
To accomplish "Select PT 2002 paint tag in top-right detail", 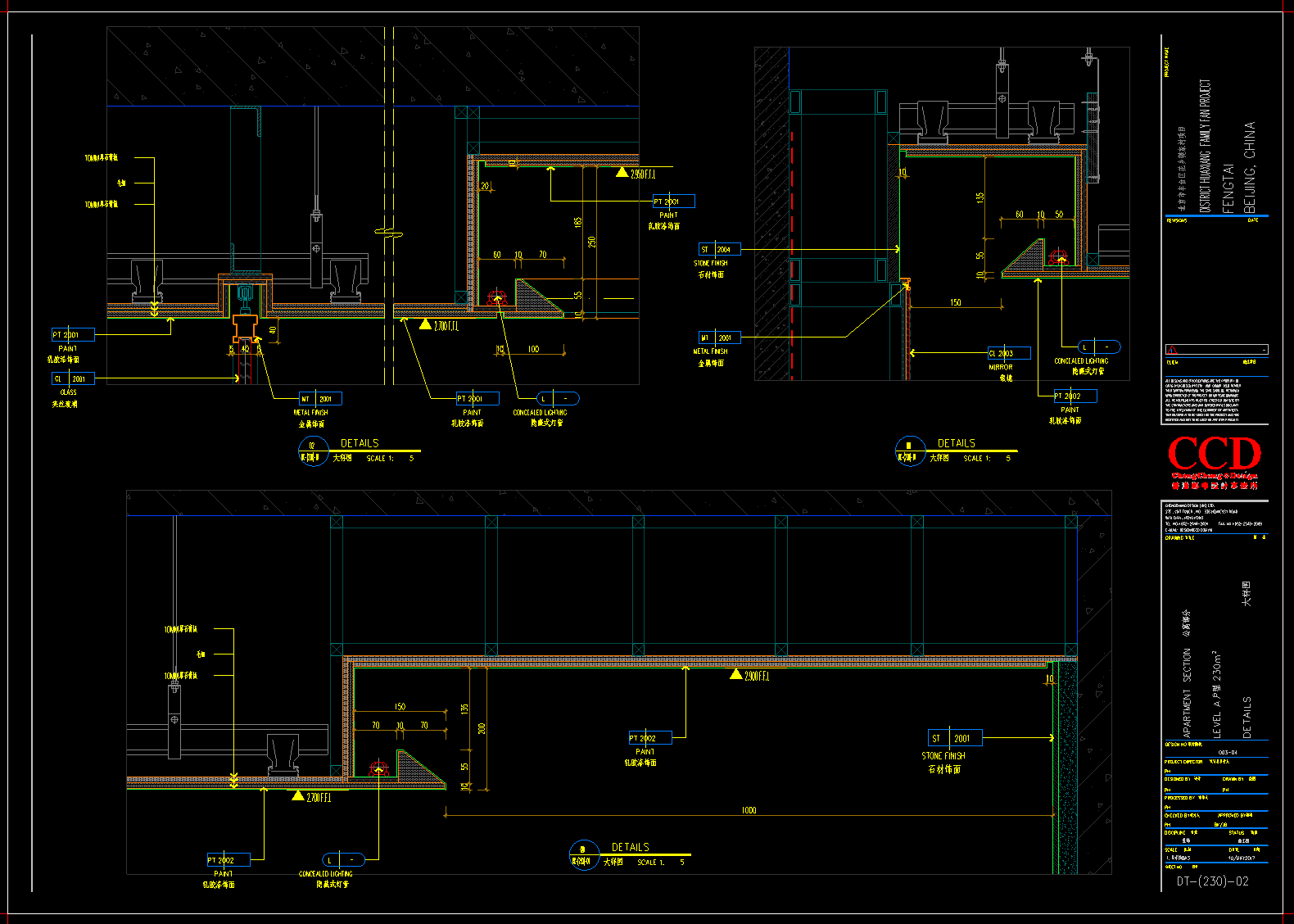I will pyautogui.click(x=1074, y=396).
